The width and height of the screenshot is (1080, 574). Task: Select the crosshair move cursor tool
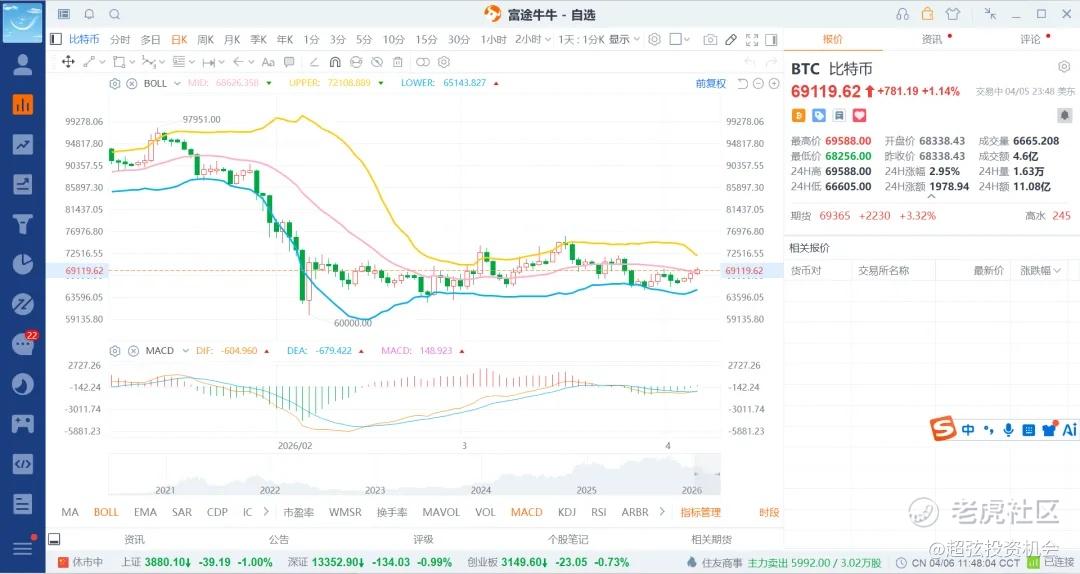pos(68,62)
